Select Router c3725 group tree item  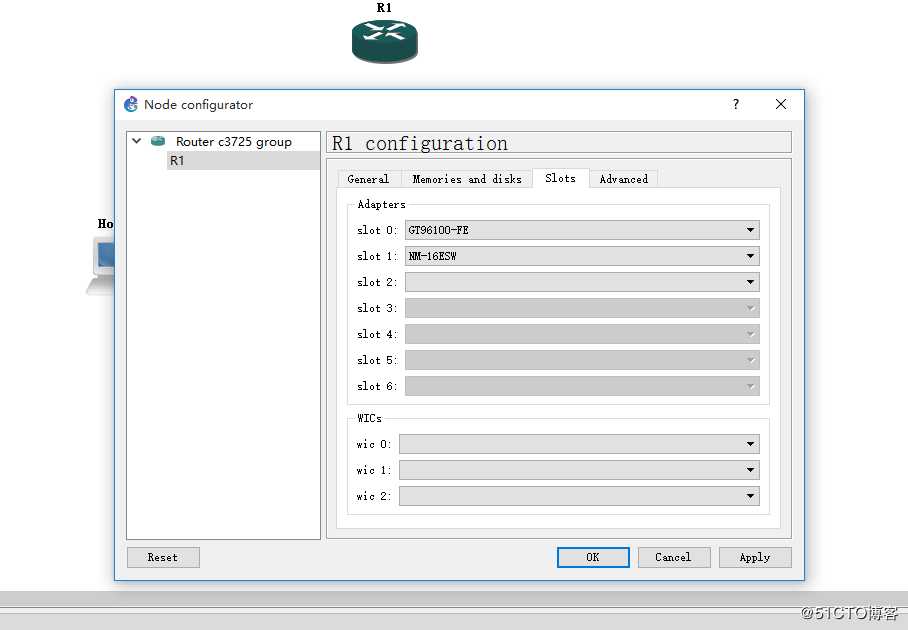(233, 141)
